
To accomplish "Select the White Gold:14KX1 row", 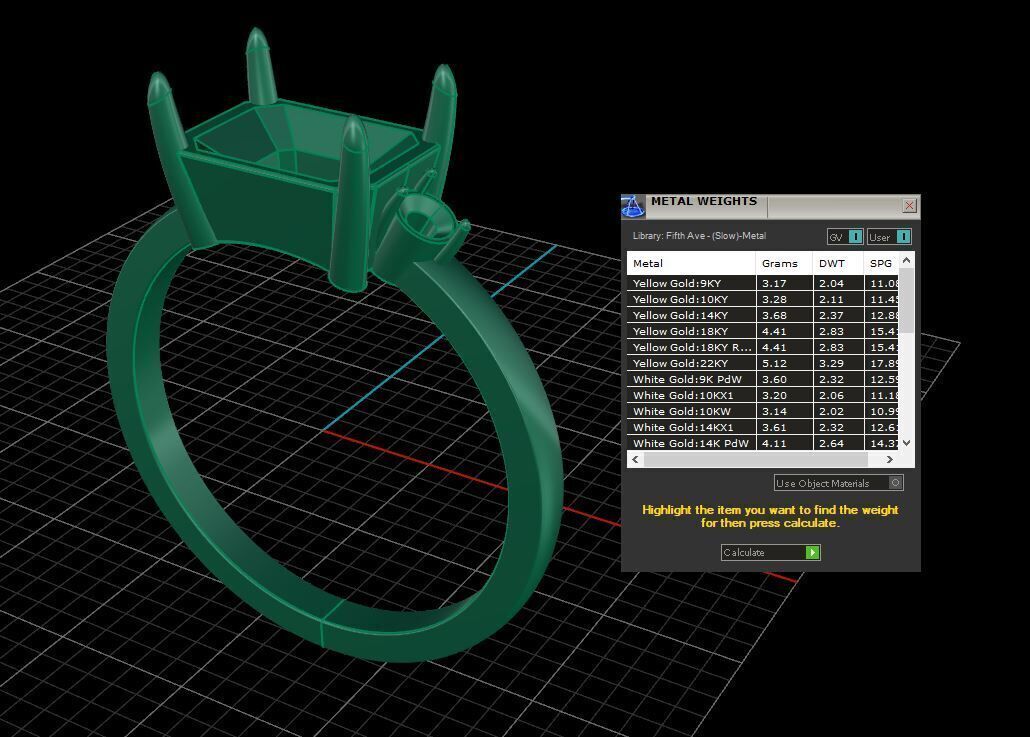I will 763,427.
